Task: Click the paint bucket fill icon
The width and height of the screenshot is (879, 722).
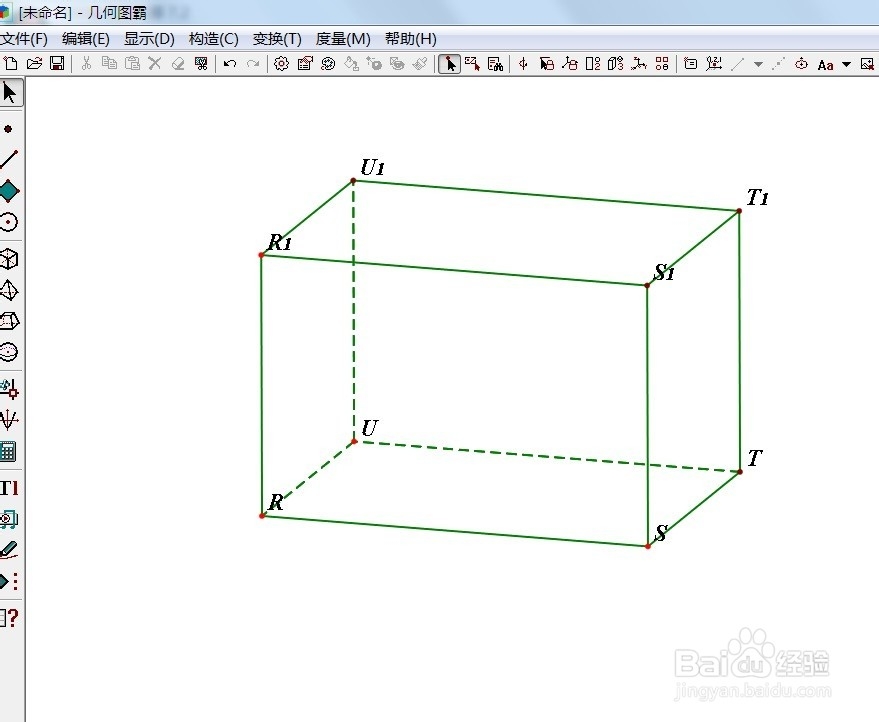Action: coord(351,63)
